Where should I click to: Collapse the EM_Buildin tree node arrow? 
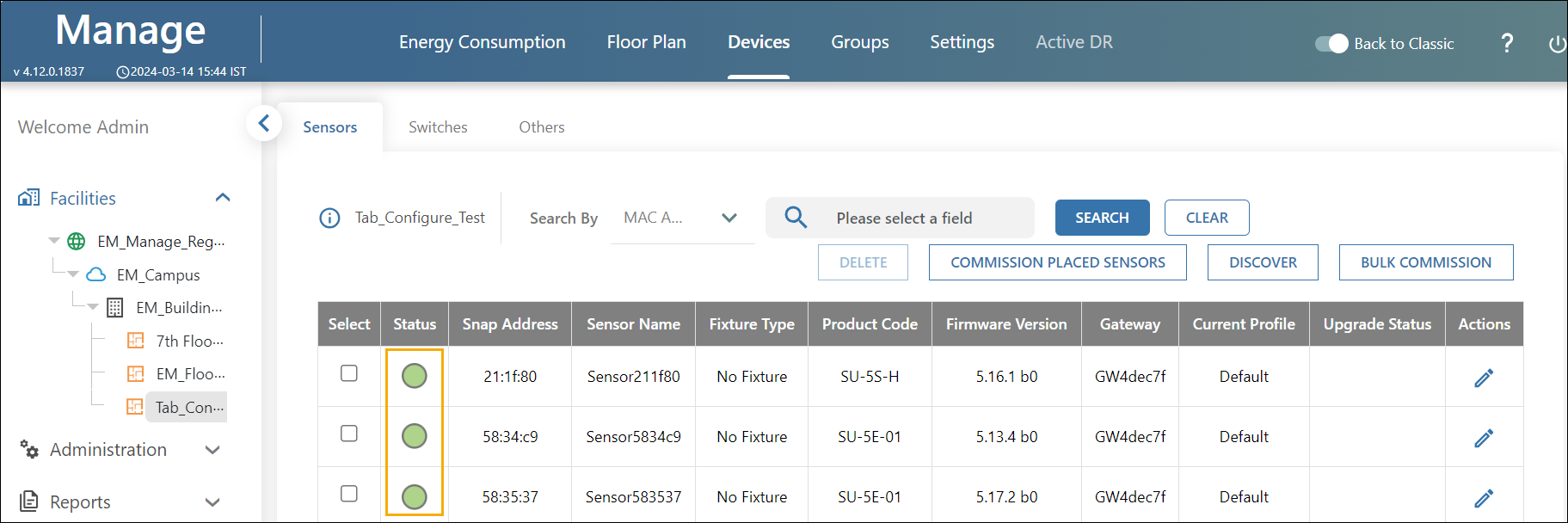(92, 307)
